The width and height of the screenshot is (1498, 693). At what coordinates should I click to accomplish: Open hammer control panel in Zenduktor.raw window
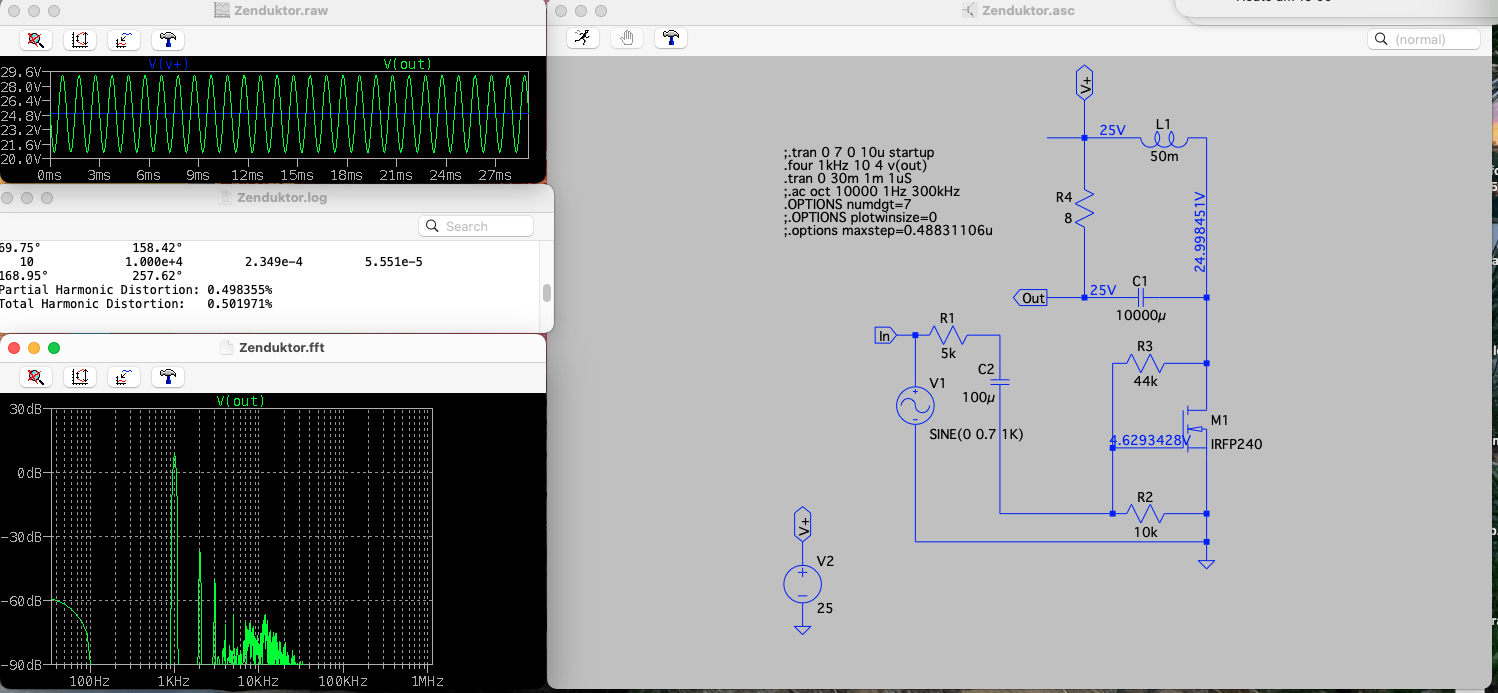click(x=167, y=40)
